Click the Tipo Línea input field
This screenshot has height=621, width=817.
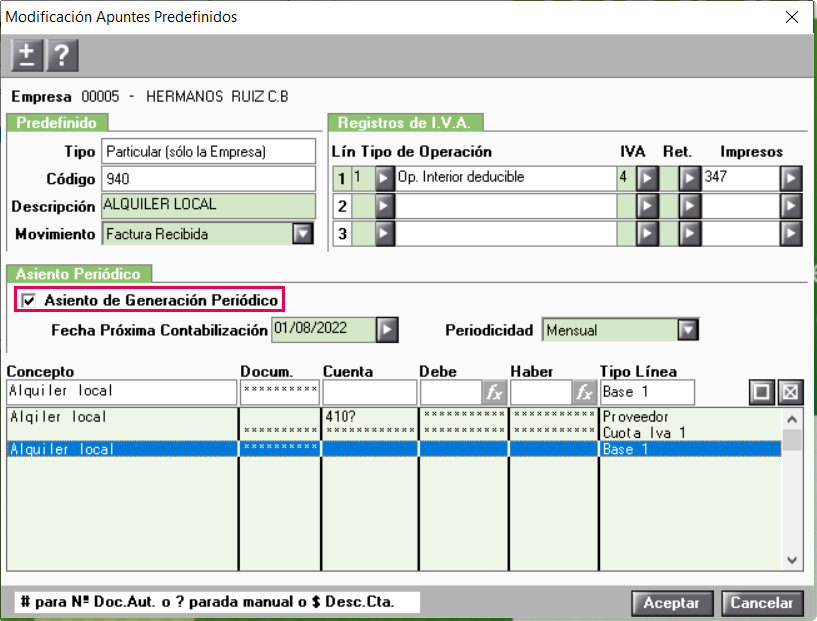coord(647,392)
